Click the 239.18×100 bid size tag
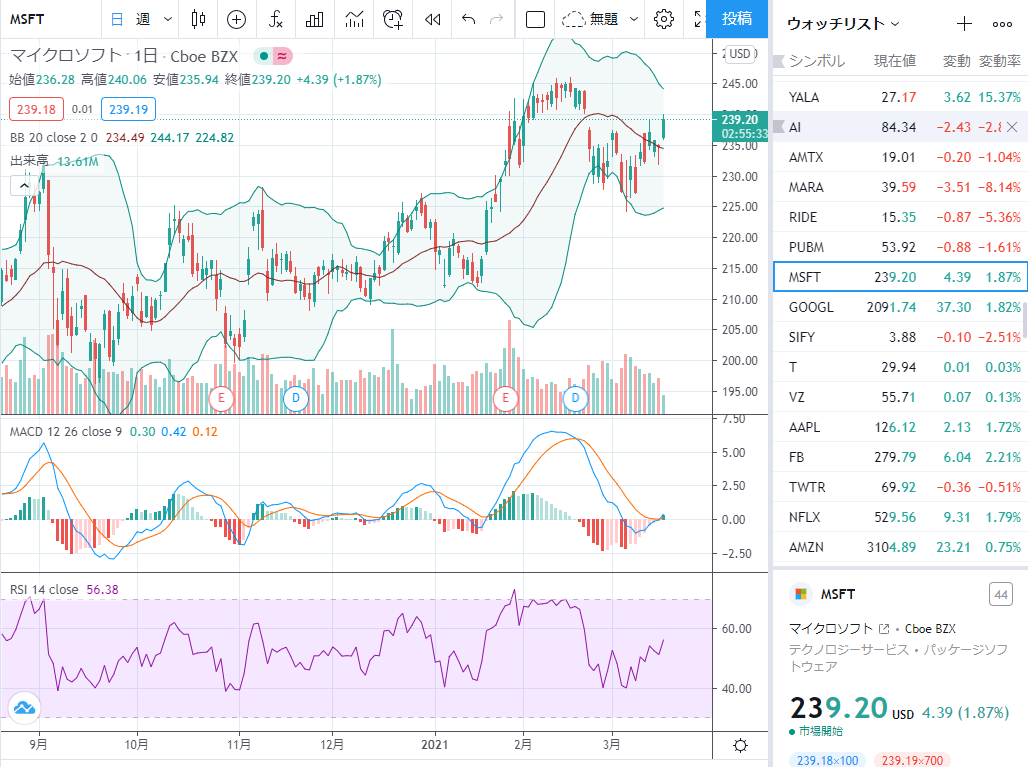This screenshot has height=767, width=1028. coord(827,760)
